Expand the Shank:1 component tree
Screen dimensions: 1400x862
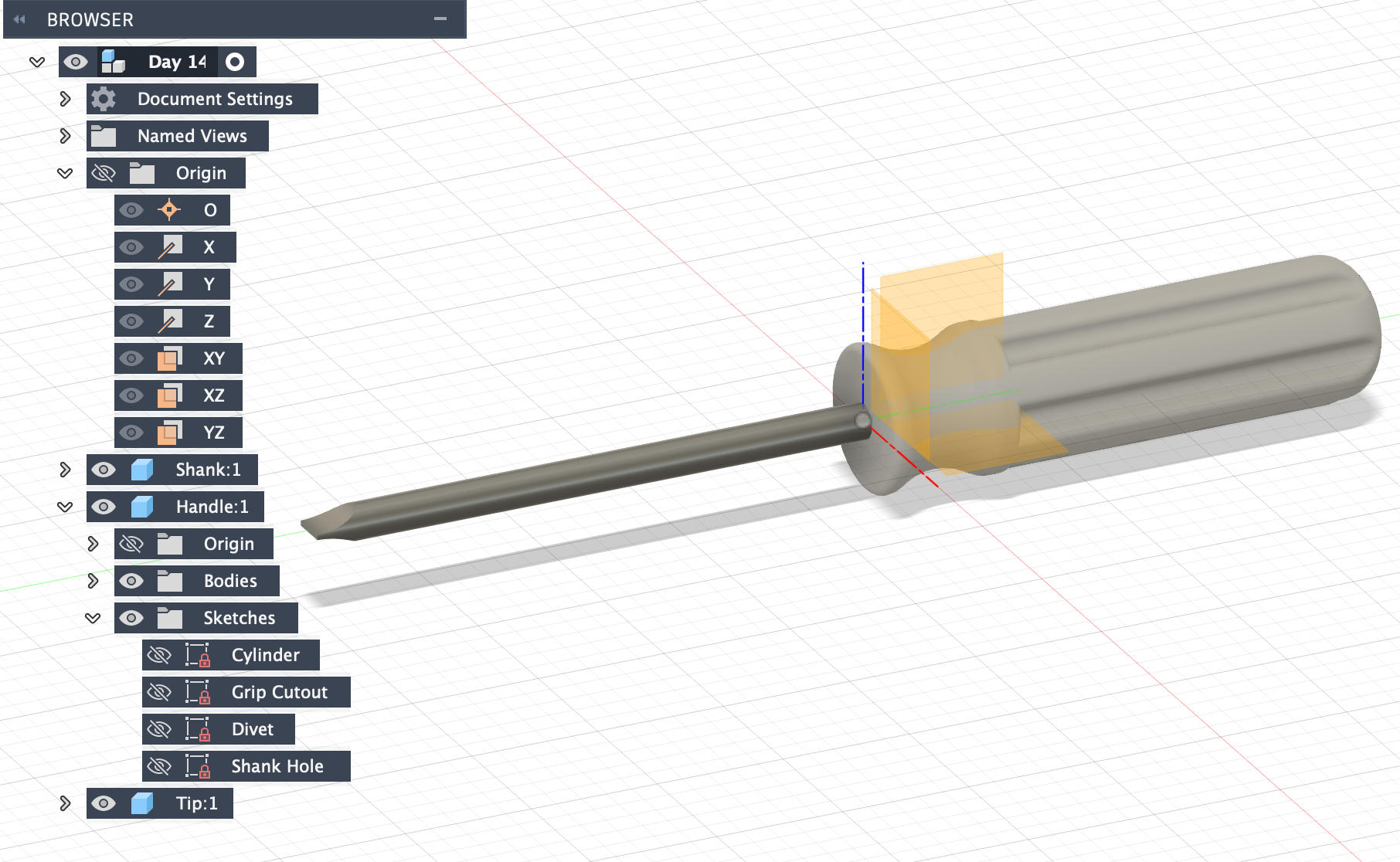65,470
